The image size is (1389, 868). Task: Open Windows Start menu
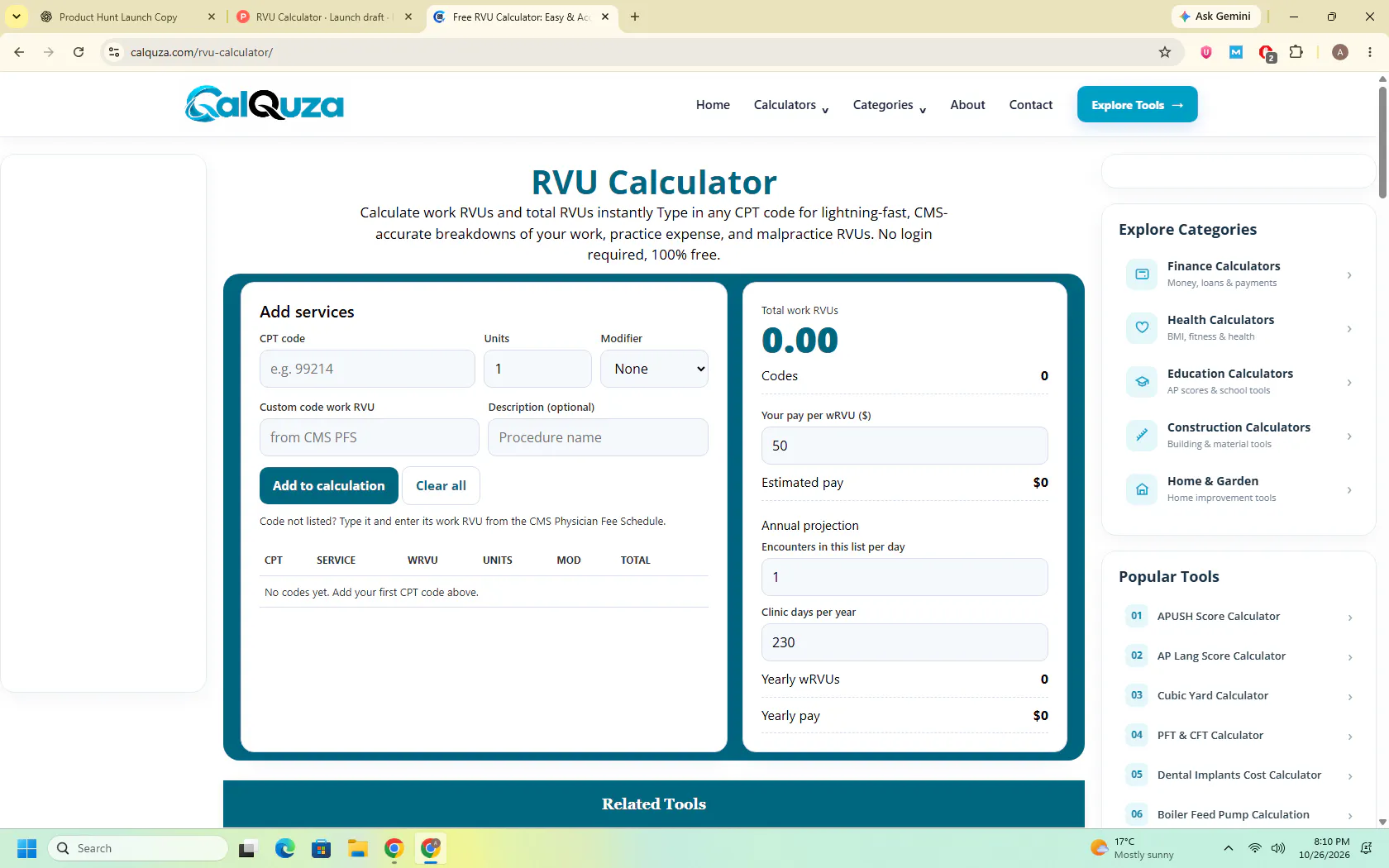[26, 848]
